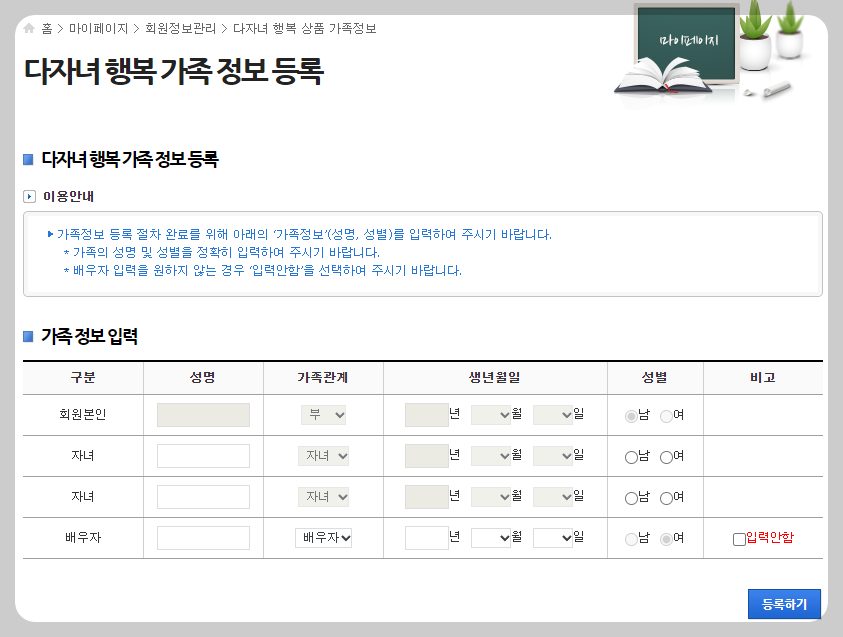Open first 자녀 row 가족관계 dropdown
This screenshot has height=637, width=843.
323,456
